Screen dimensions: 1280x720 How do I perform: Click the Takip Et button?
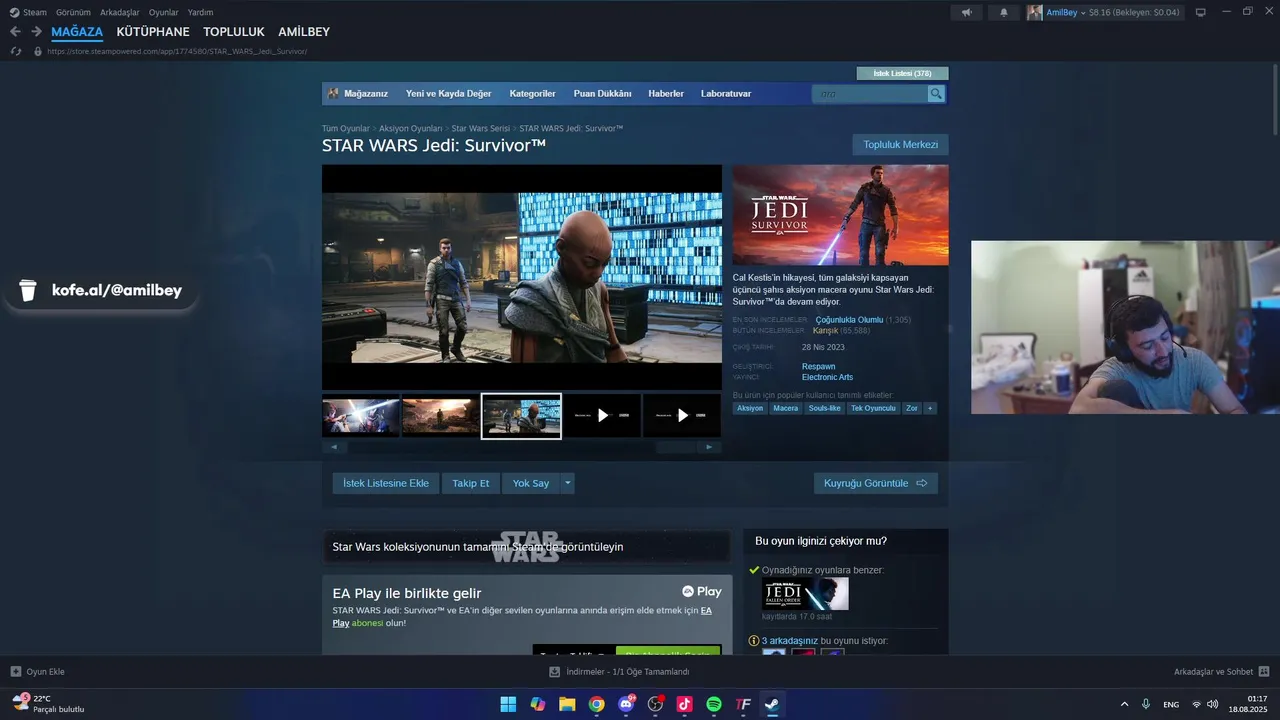point(471,483)
